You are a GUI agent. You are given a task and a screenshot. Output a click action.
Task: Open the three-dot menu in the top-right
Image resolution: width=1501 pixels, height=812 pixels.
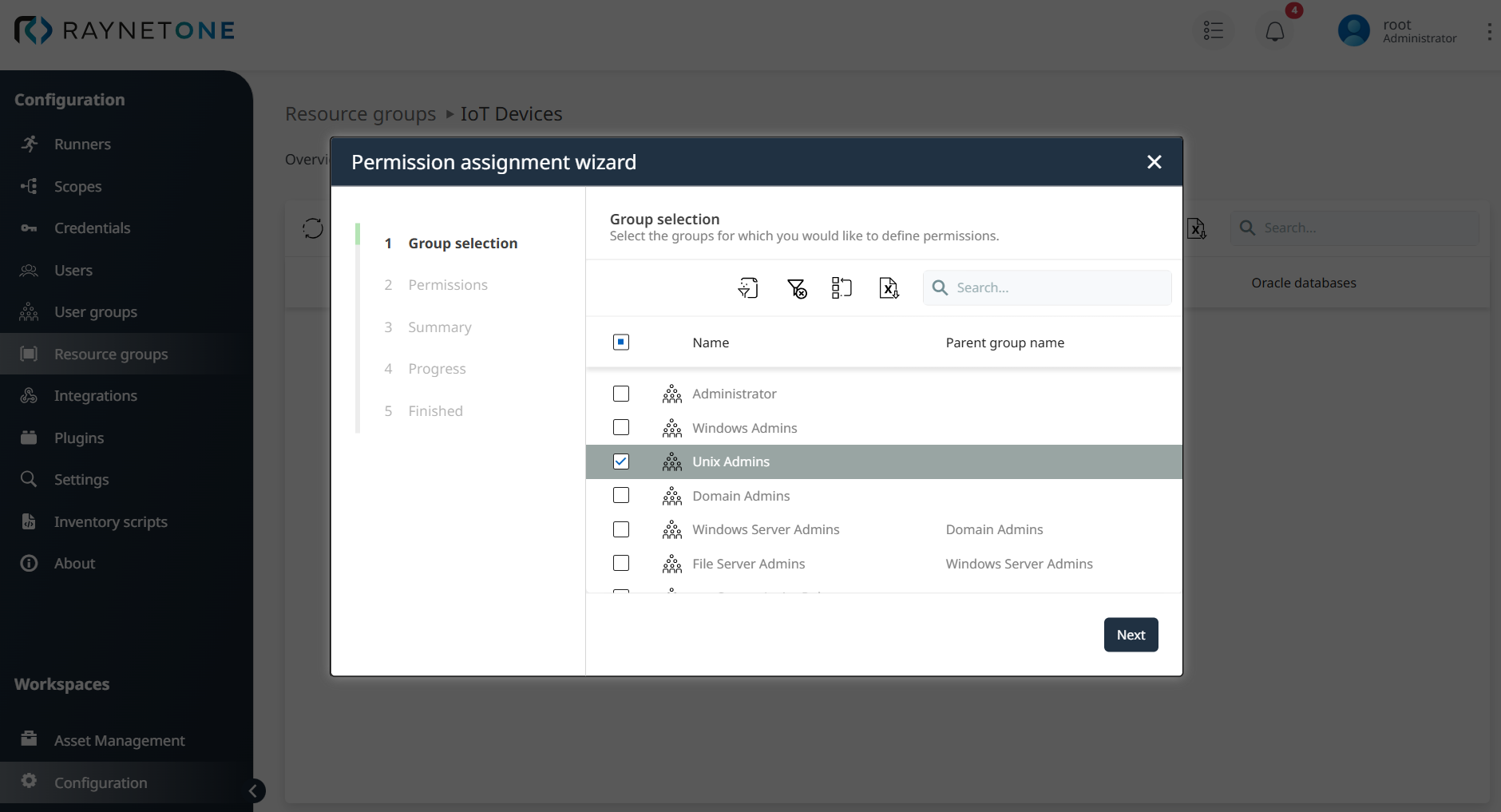coord(1489,31)
